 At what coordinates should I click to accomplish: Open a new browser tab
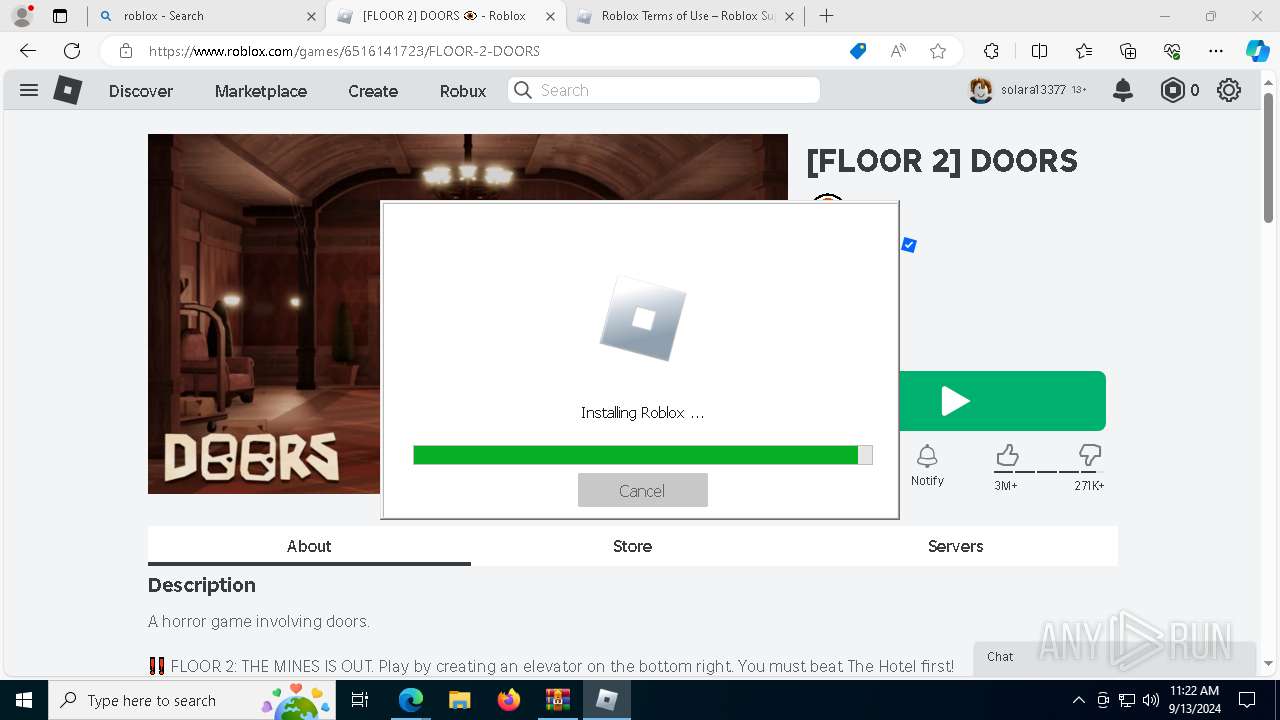(x=826, y=16)
